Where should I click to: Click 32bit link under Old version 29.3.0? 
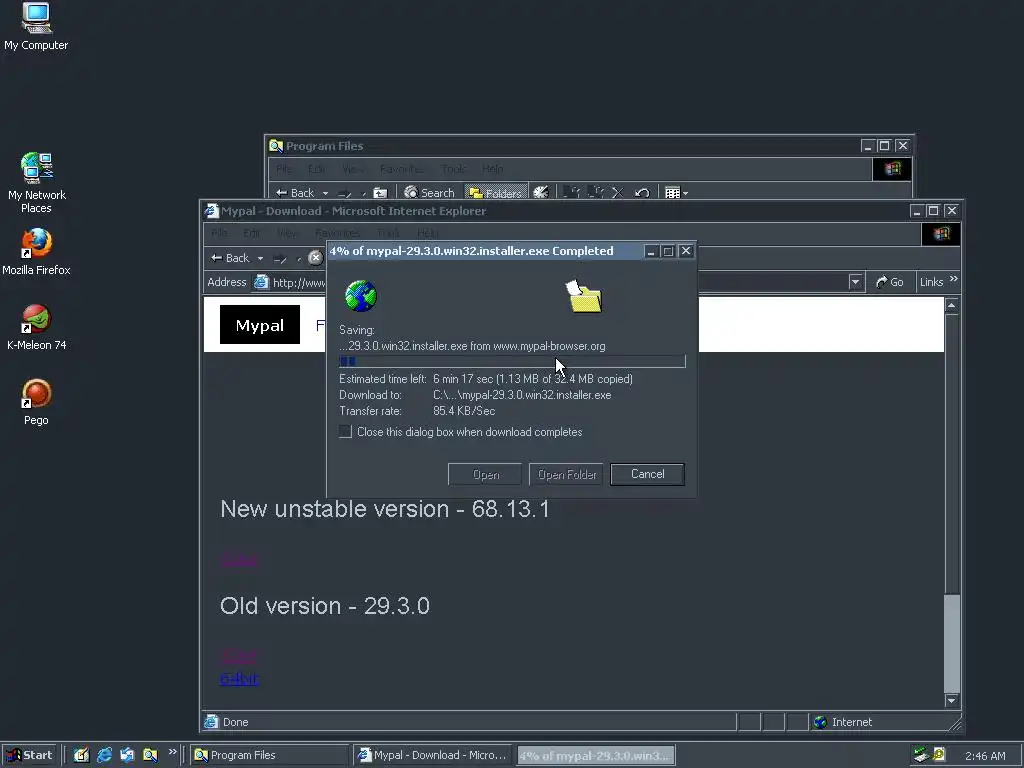click(x=239, y=656)
